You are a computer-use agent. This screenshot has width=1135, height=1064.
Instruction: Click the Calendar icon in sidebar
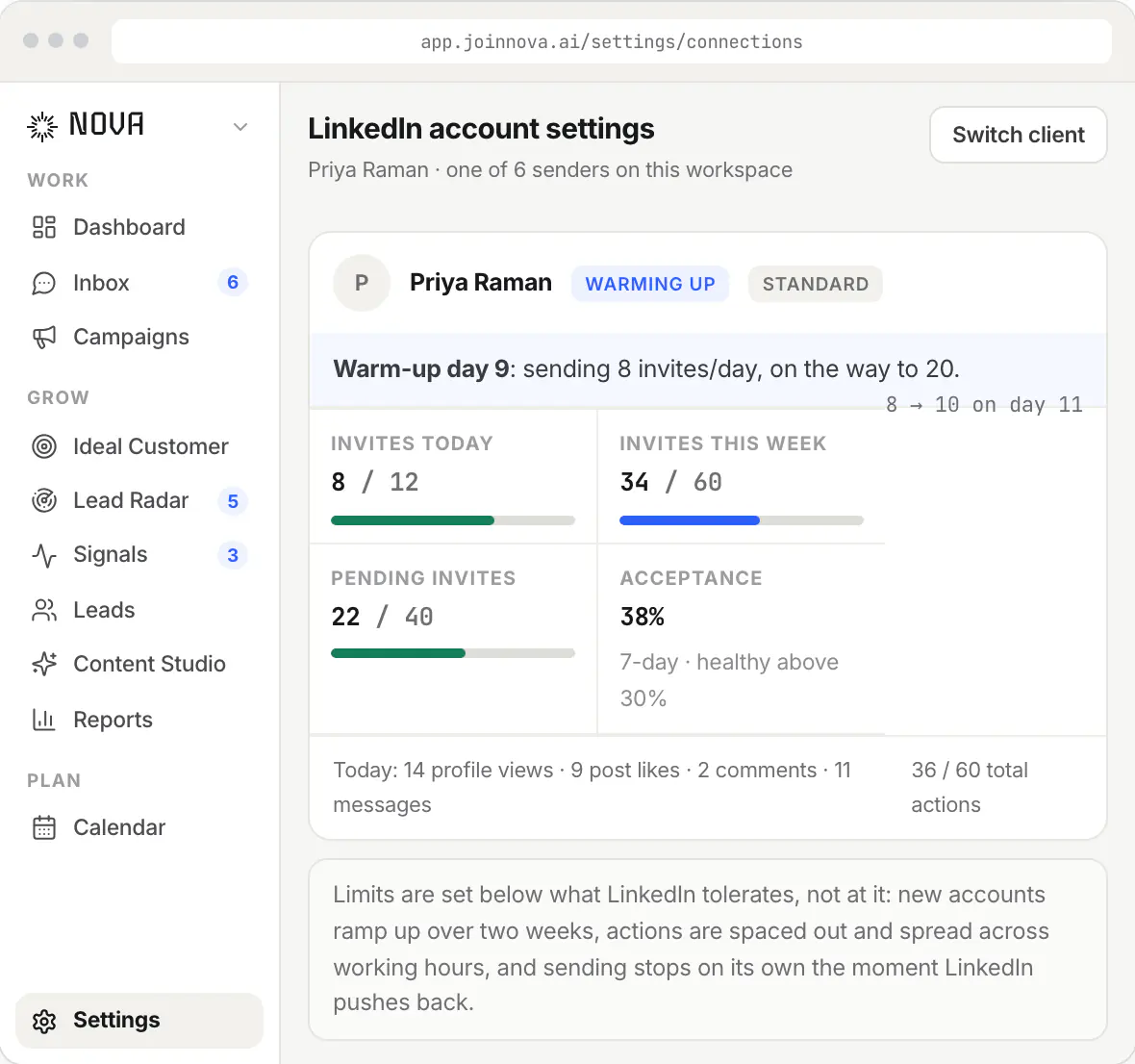[x=44, y=827]
